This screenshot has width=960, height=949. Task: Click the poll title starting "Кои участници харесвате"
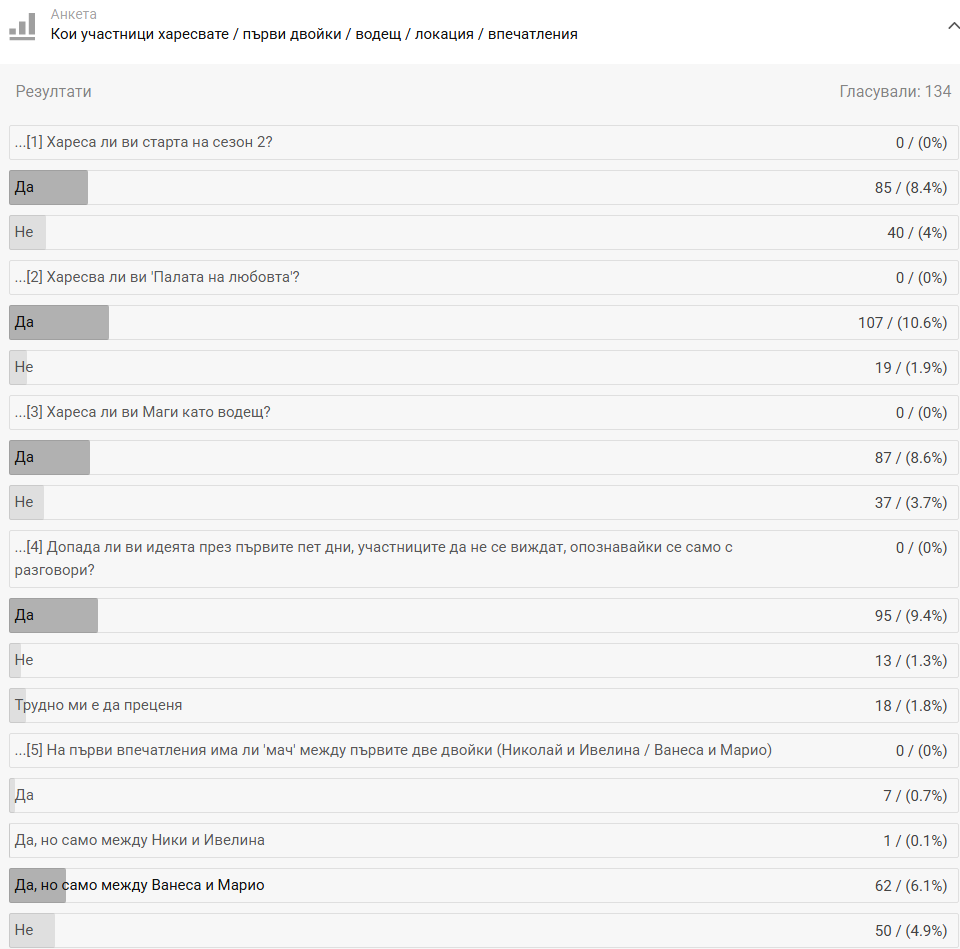(x=314, y=34)
